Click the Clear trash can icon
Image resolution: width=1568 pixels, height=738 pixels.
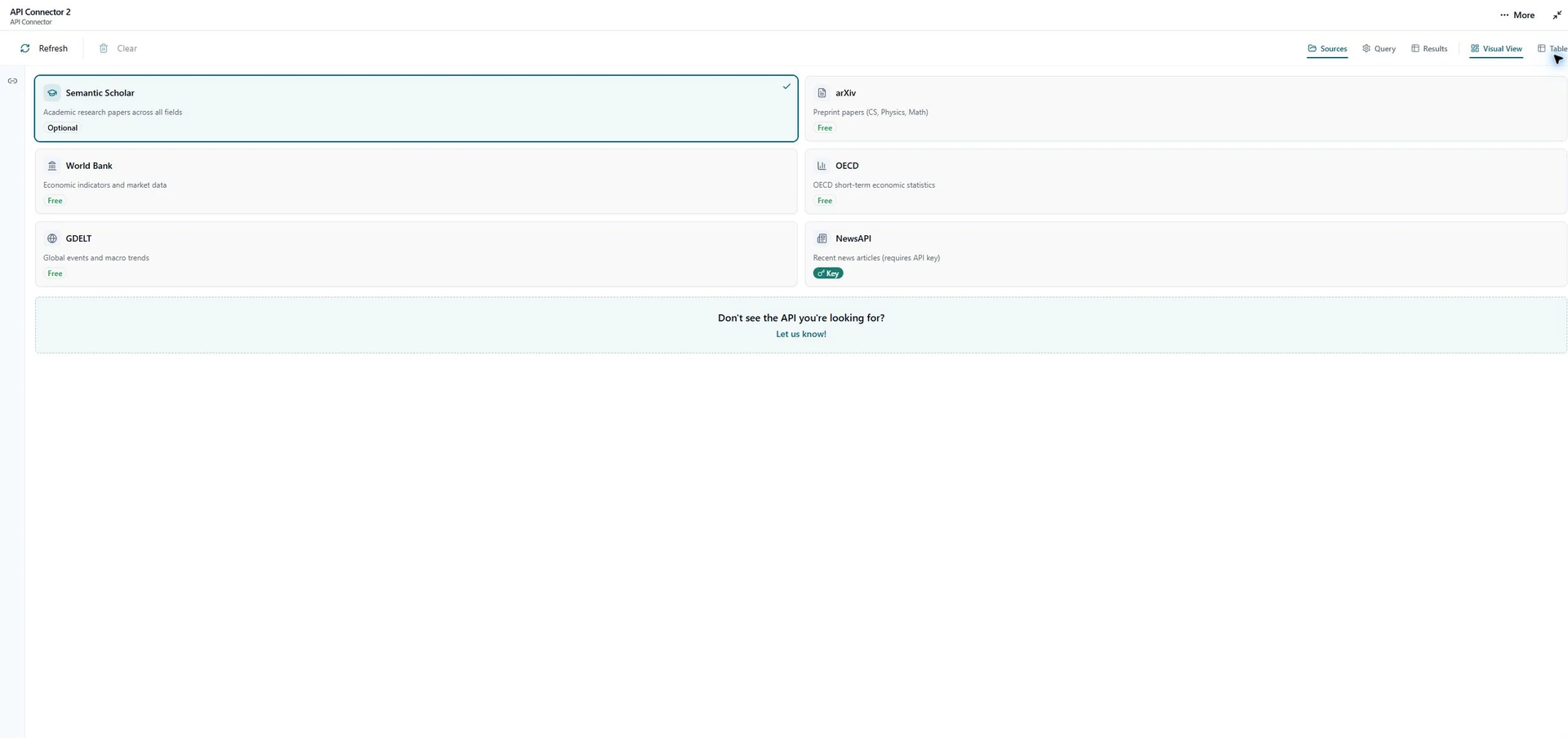(104, 48)
